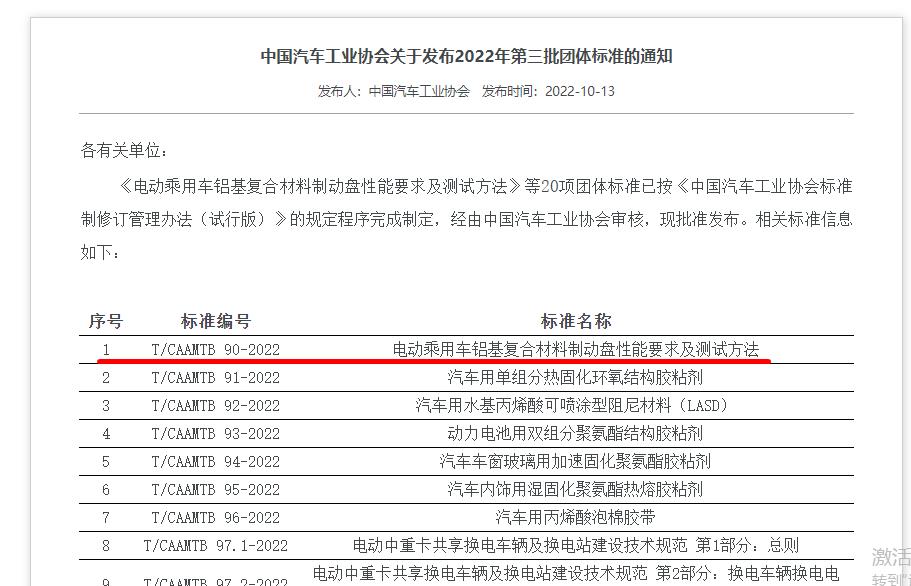Click 动力电池用双组分聚氨酯结构胶粘剂 standard name
911x586 pixels.
pyautogui.click(x=575, y=434)
